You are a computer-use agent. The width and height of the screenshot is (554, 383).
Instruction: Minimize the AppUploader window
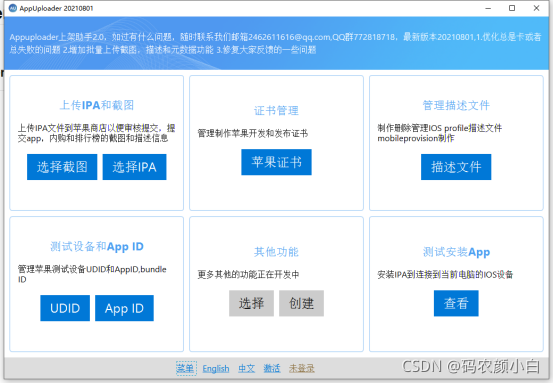point(488,8)
